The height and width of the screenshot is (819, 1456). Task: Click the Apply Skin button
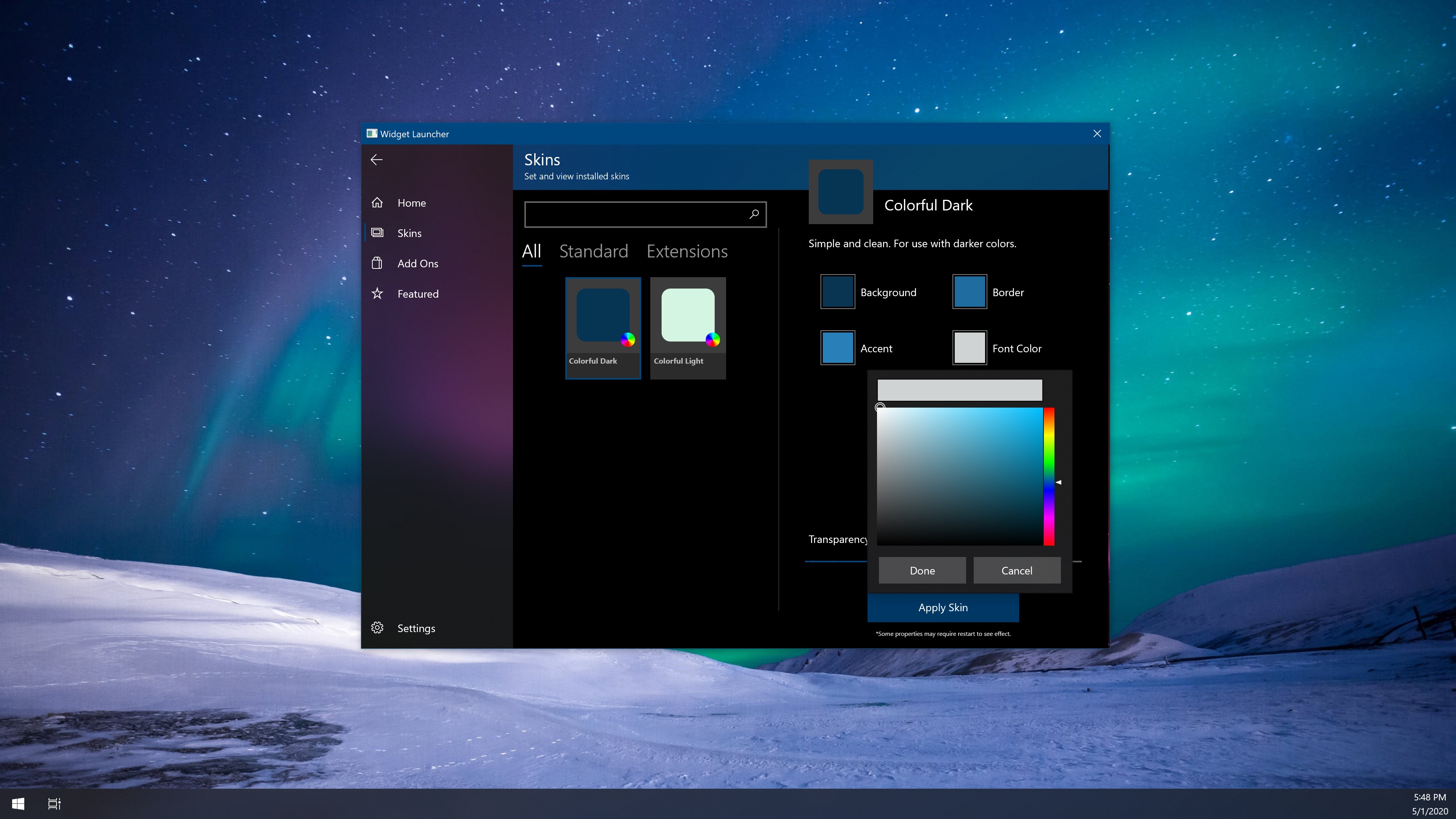942,607
